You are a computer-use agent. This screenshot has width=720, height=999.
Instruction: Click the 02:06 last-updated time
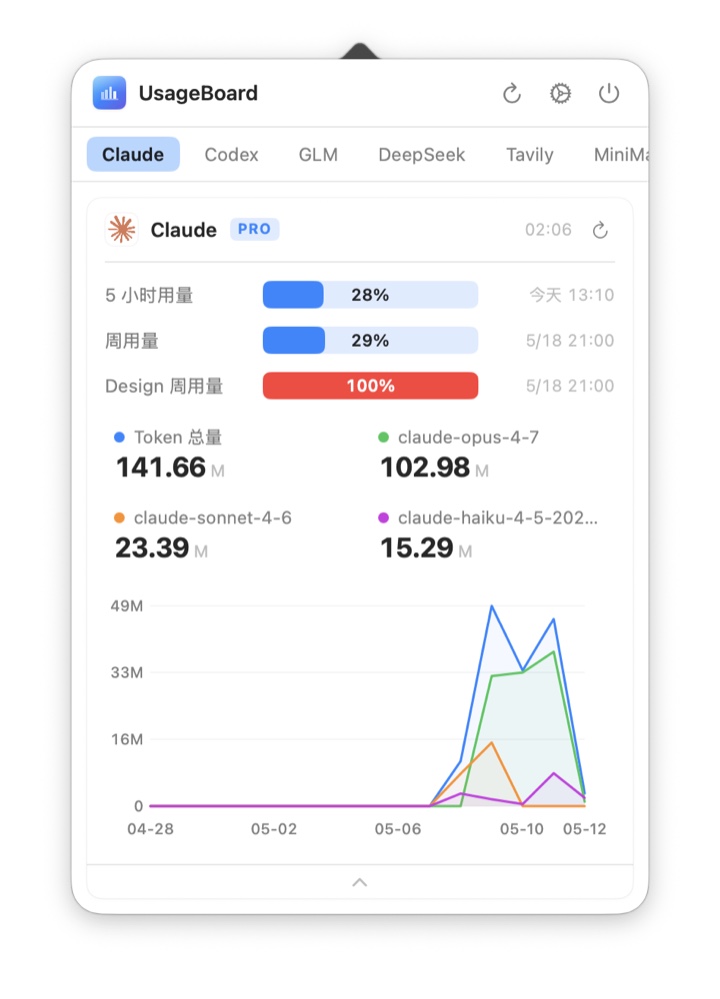click(548, 230)
